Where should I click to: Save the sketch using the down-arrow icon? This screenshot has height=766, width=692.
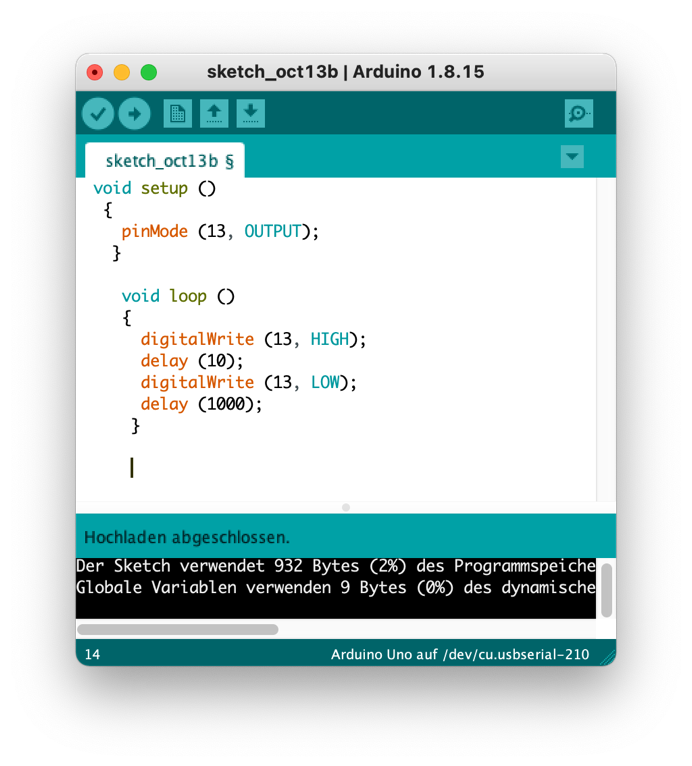[251, 114]
